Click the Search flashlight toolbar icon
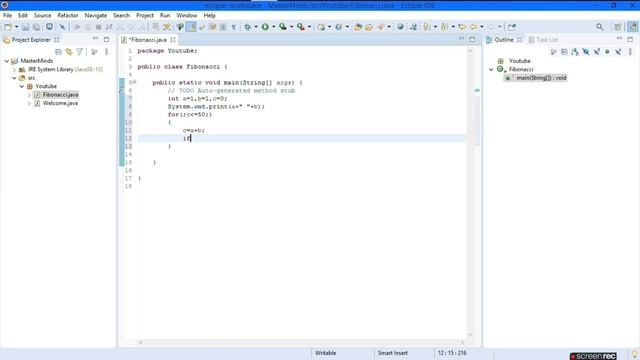Screen dimensions: 640x360 (380, 27)
